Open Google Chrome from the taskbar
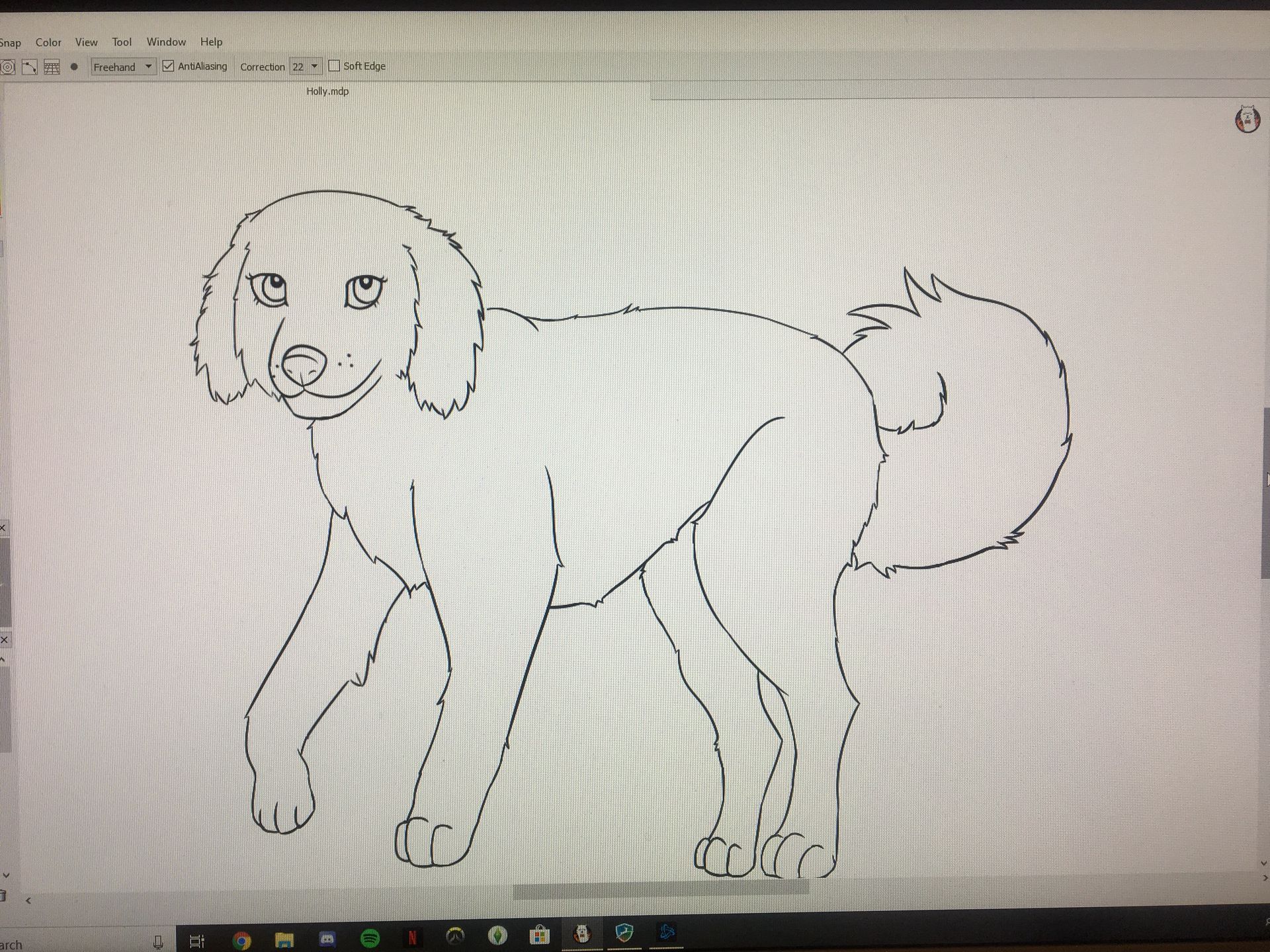 pyautogui.click(x=241, y=940)
